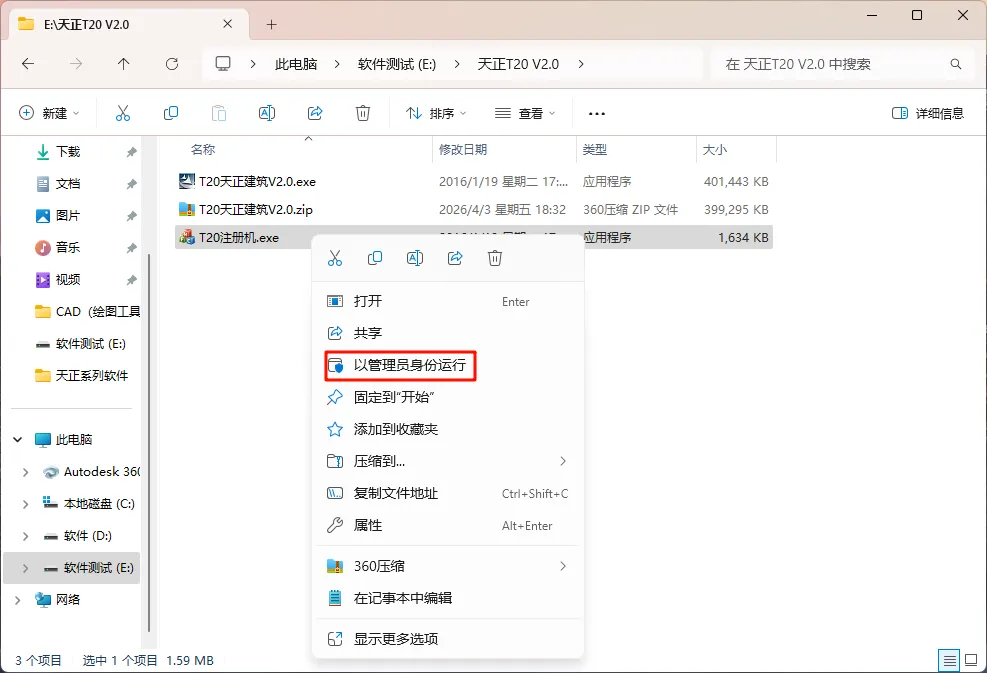Choose 添加到收藏夹 from context menu
The width and height of the screenshot is (987, 673).
click(448, 429)
